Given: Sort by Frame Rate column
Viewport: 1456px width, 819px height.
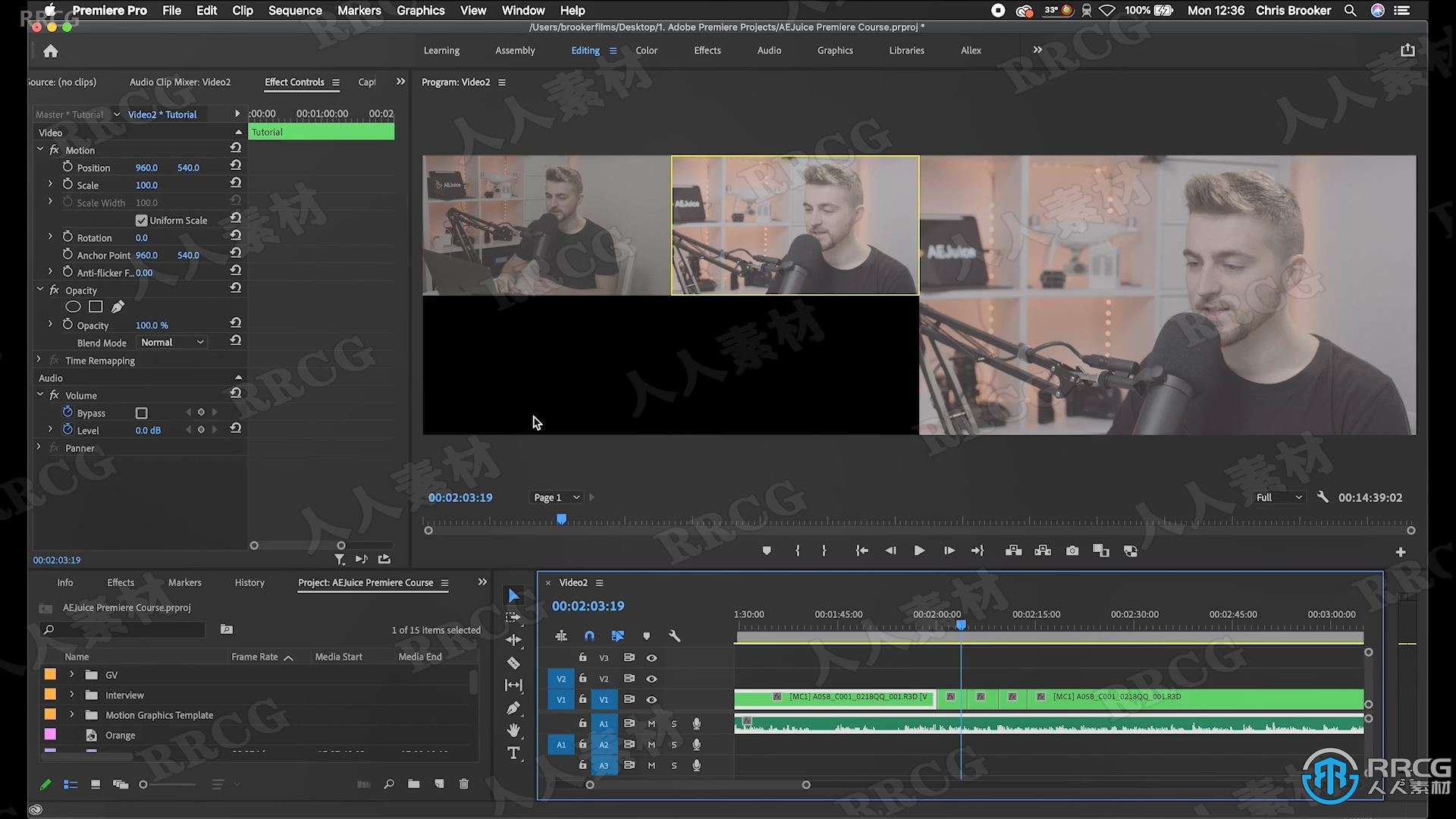Looking at the screenshot, I should 255,657.
